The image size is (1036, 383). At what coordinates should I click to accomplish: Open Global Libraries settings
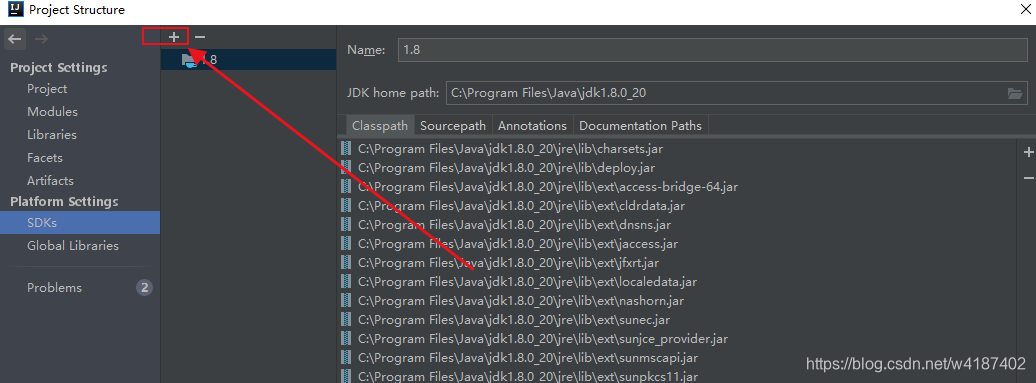point(73,246)
